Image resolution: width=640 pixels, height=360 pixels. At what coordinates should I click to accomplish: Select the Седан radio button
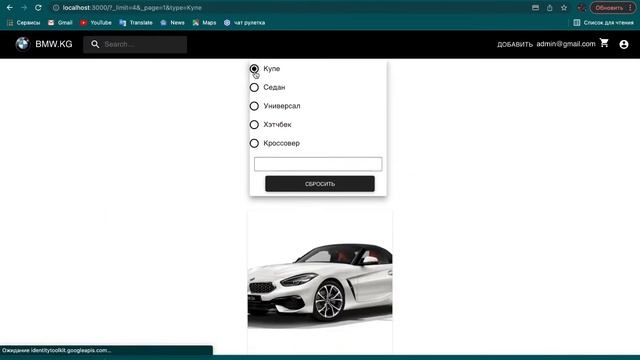click(x=254, y=87)
